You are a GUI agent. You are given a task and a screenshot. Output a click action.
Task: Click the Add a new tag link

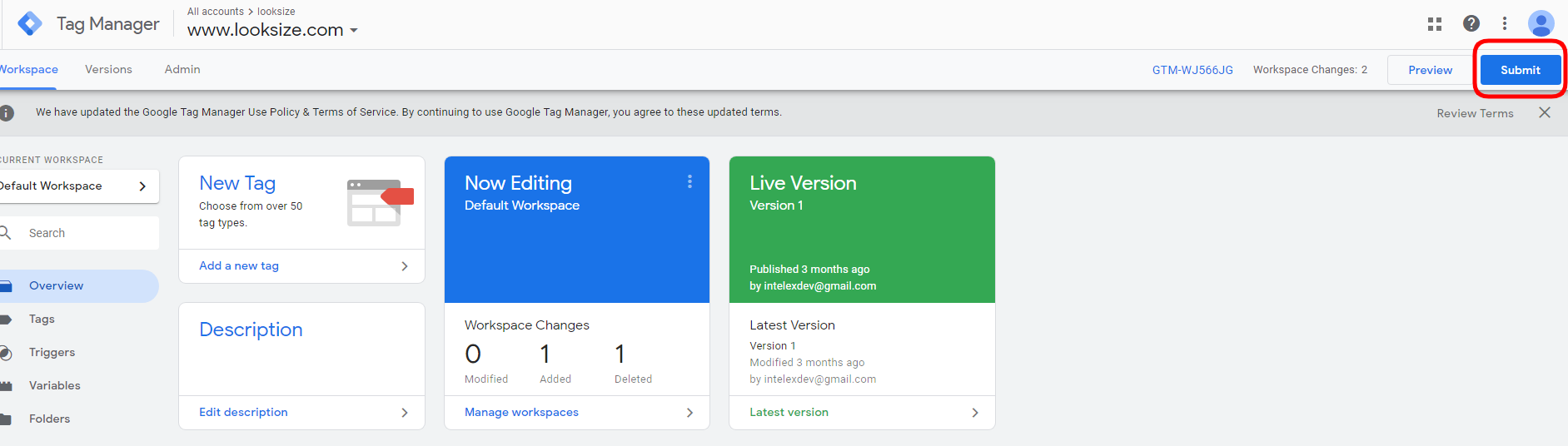(239, 266)
